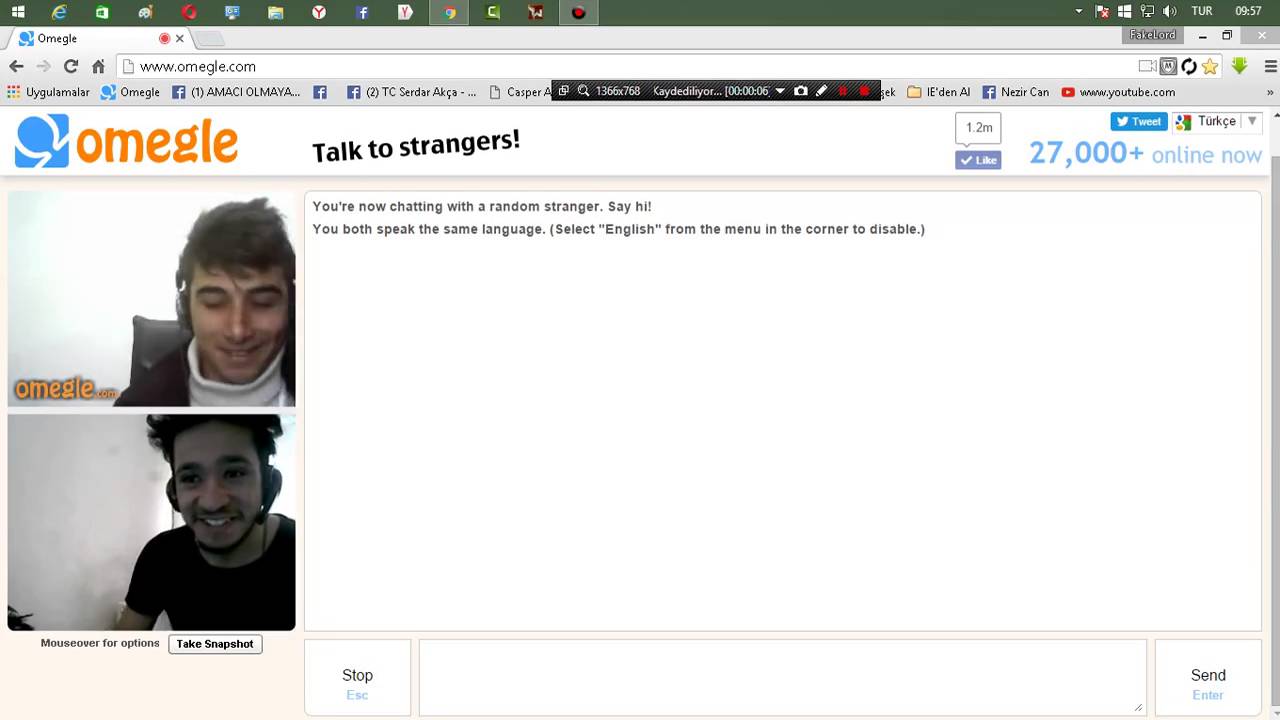Click the circular sync arrows extension icon
This screenshot has height=720, width=1280.
[1189, 66]
